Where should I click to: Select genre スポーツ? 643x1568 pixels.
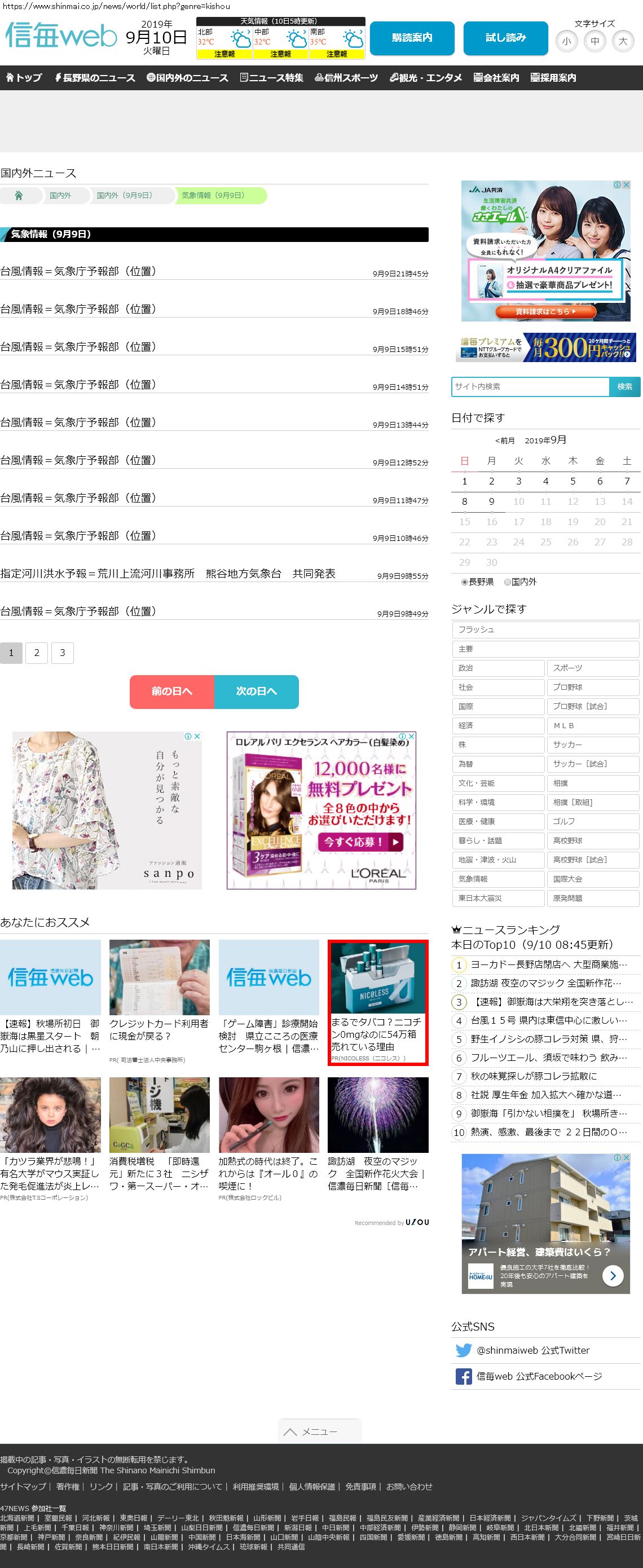[x=593, y=668]
